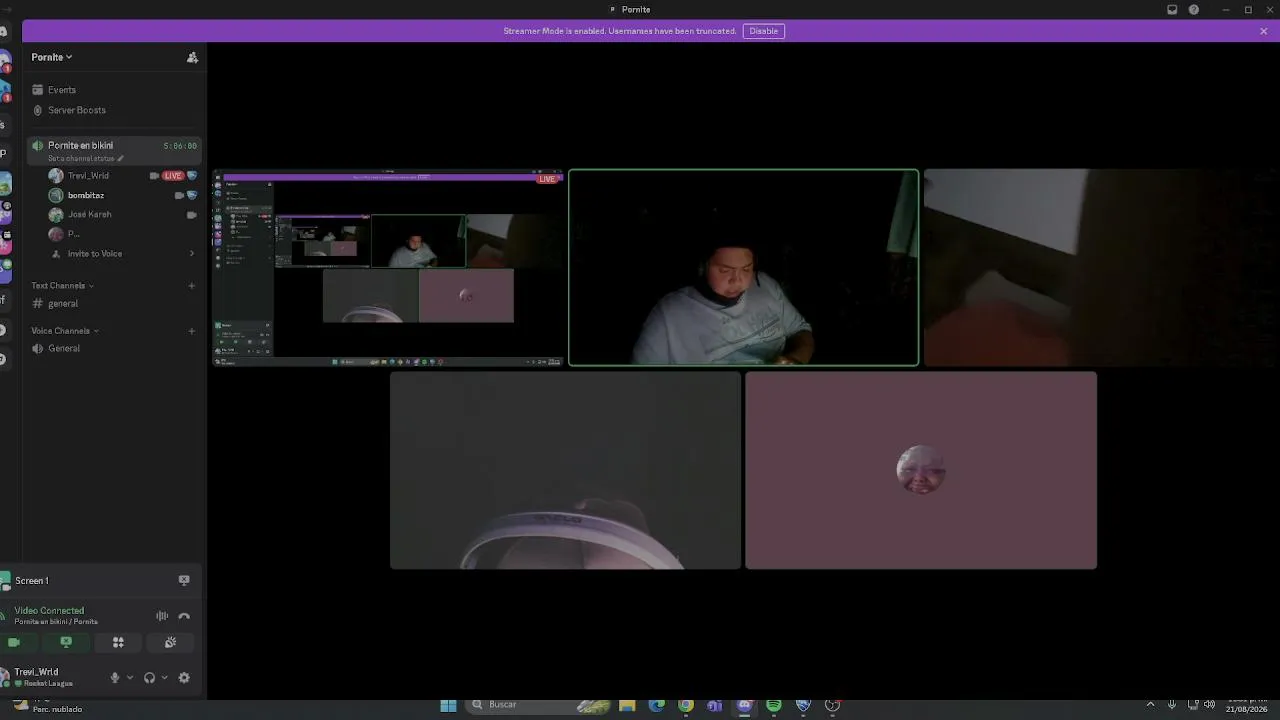Open the taskbar clock and date
Viewport: 1280px width, 720px height.
click(1246, 705)
